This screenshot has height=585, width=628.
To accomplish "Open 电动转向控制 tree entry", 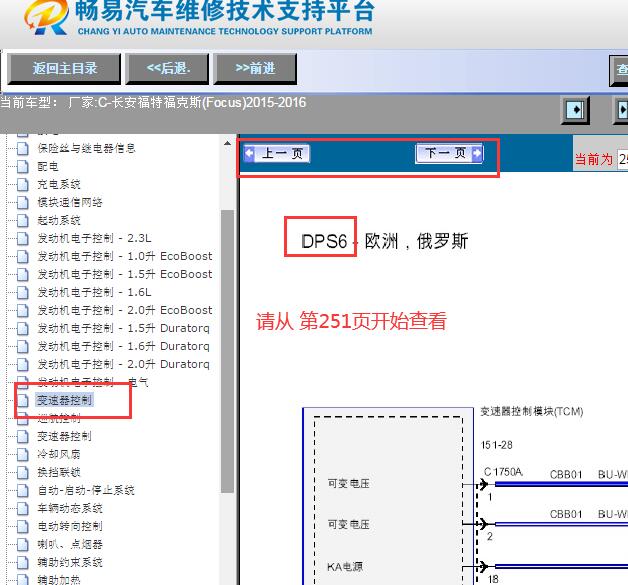I will click(x=70, y=526).
